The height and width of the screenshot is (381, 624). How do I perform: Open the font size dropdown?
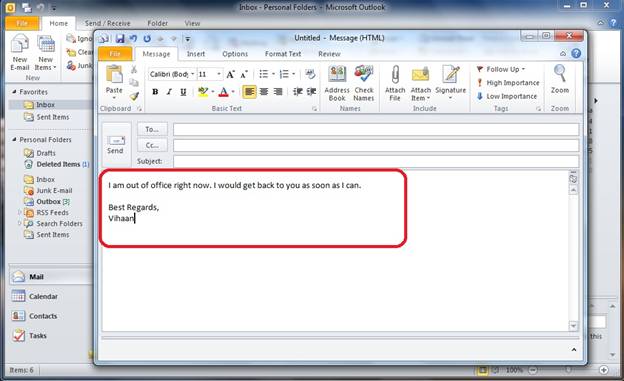pyautogui.click(x=218, y=74)
